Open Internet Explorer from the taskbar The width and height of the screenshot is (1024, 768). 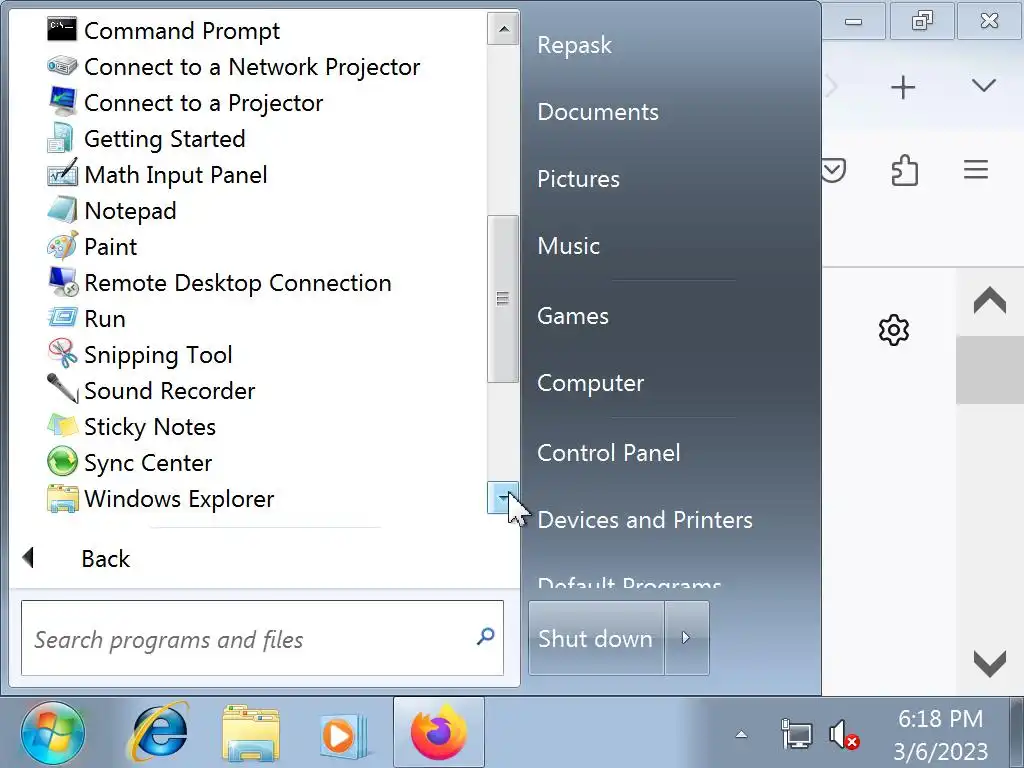point(159,733)
